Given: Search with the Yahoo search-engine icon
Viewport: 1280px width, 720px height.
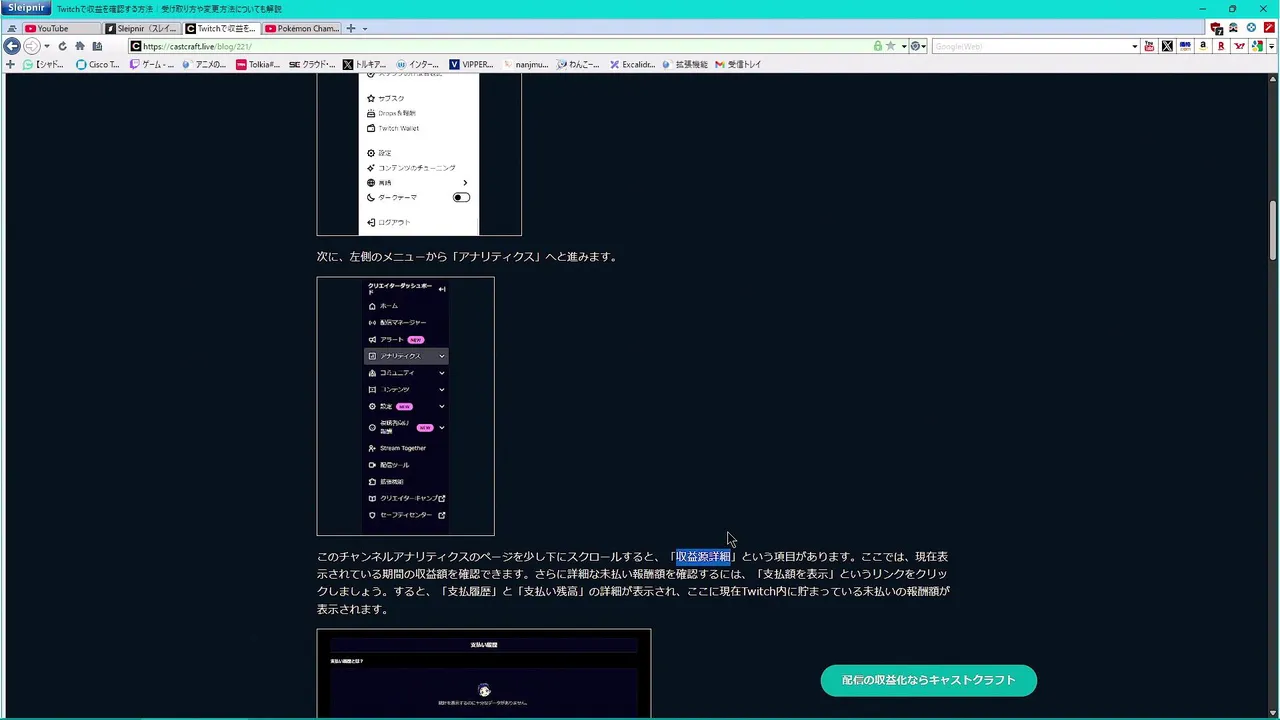Looking at the screenshot, I should [x=1239, y=46].
